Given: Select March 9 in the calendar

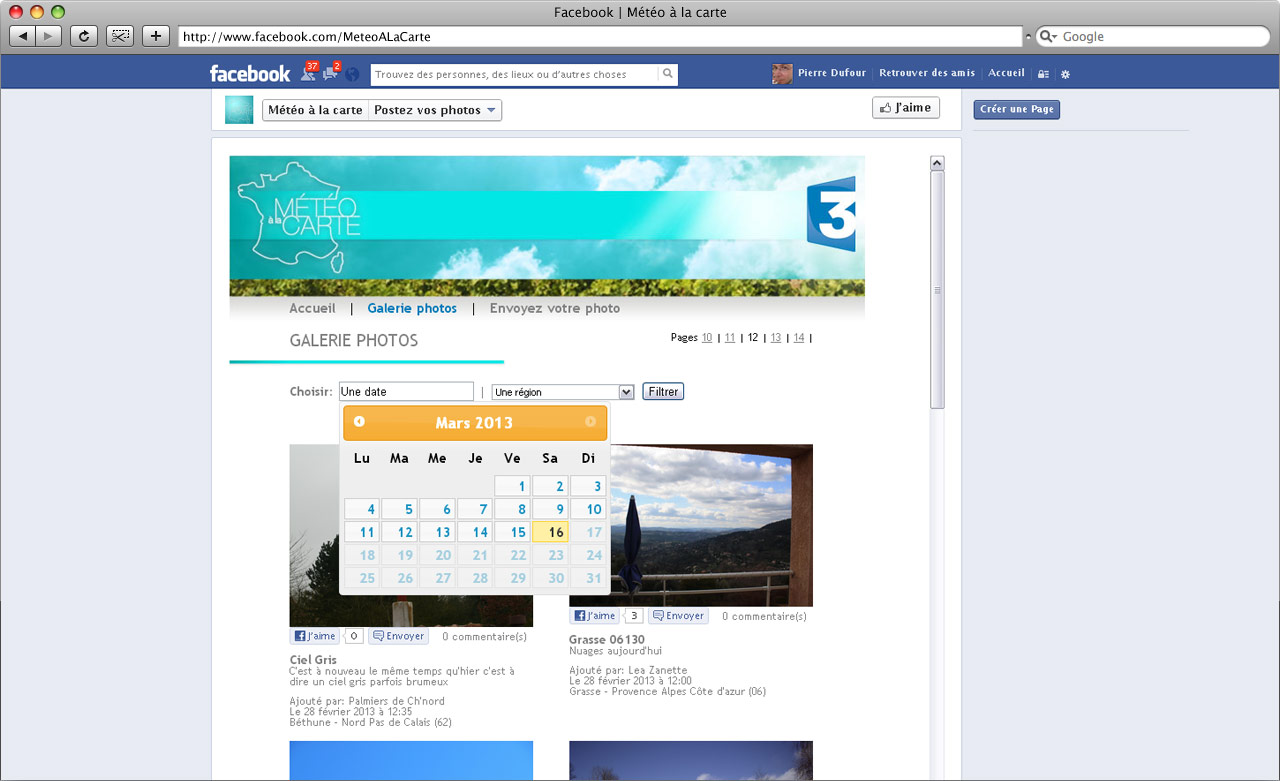Looking at the screenshot, I should click(x=550, y=509).
